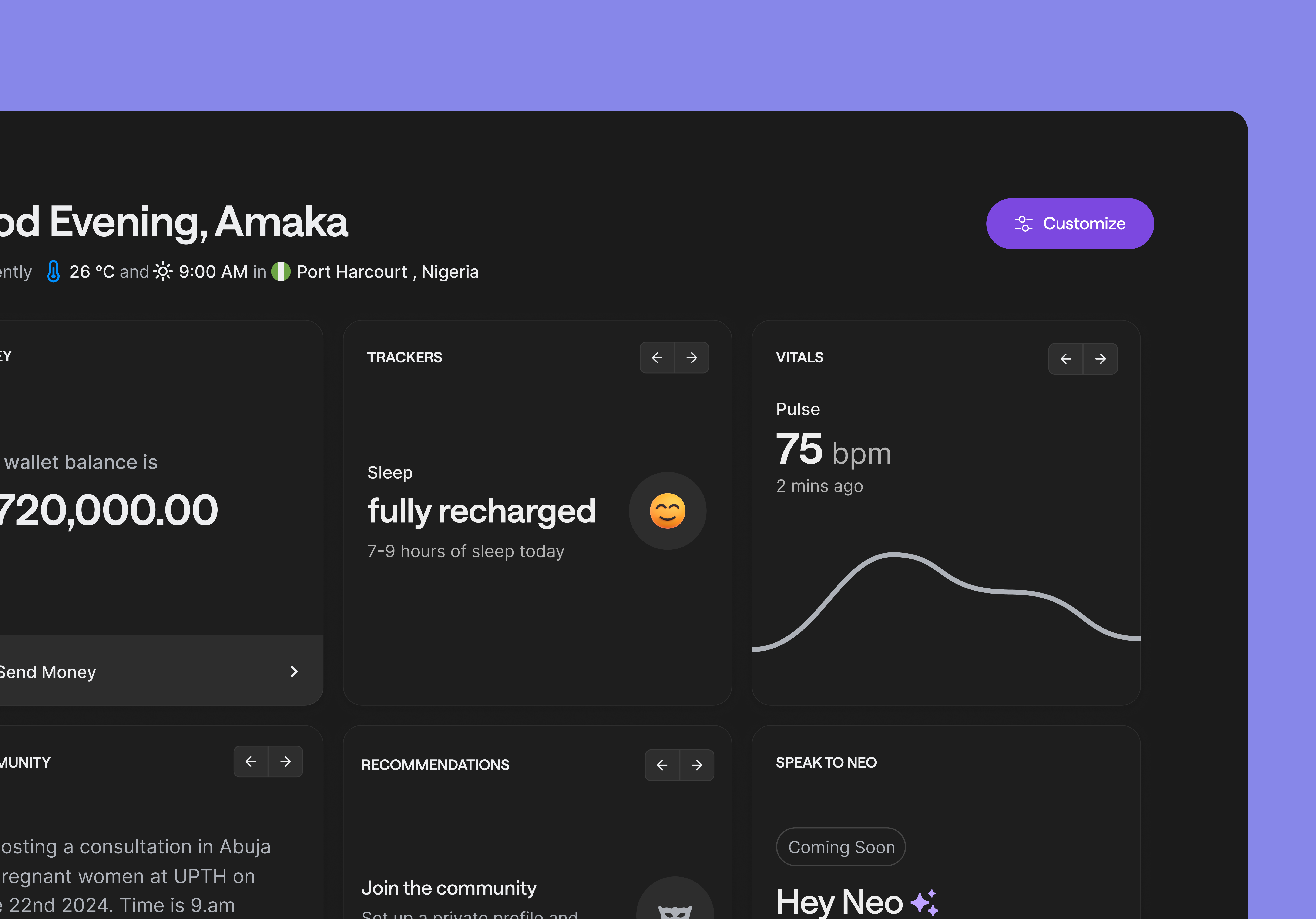Click the community card right arrow

(x=285, y=761)
